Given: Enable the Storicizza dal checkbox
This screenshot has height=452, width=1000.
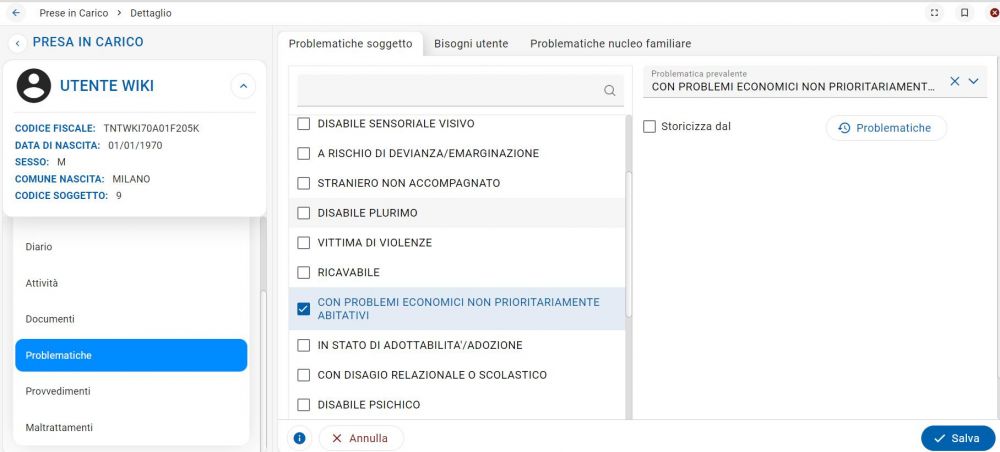Looking at the screenshot, I should (649, 127).
